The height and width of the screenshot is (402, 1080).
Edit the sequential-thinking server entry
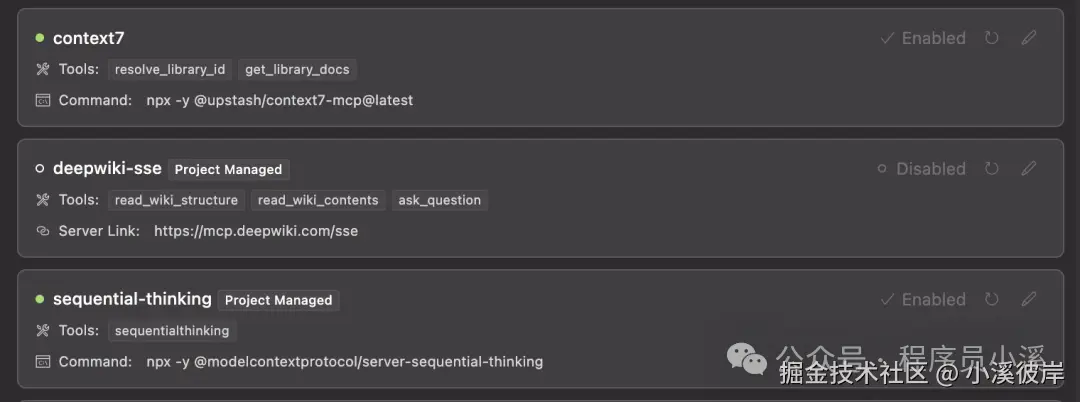pyautogui.click(x=1029, y=299)
